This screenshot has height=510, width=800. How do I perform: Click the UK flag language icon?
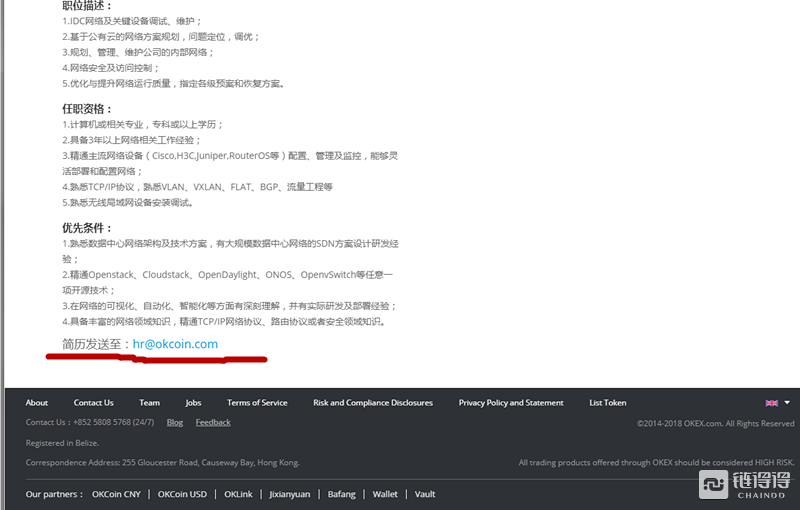(x=771, y=403)
